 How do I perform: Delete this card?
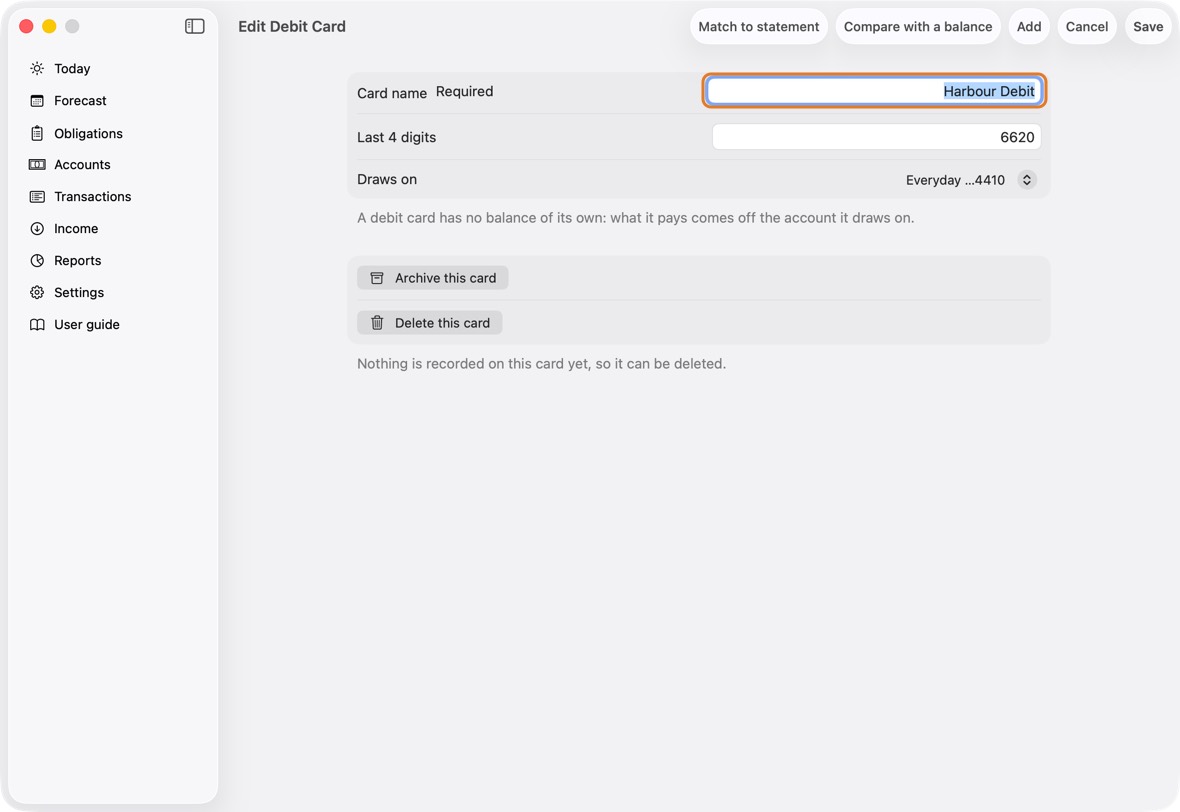tap(430, 323)
